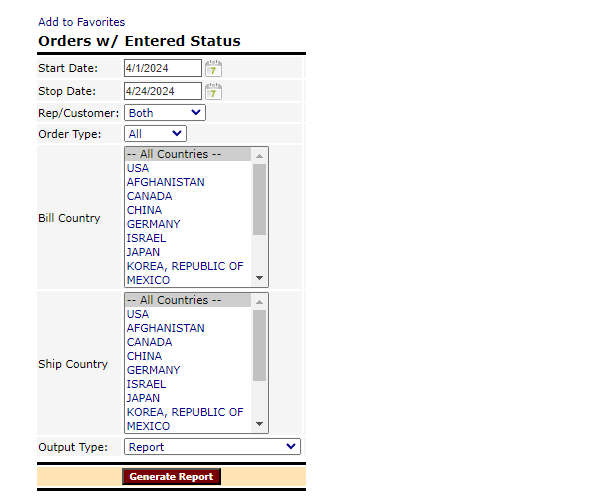Click the Add to Favorites link
This screenshot has width=607, height=502.
pos(82,22)
